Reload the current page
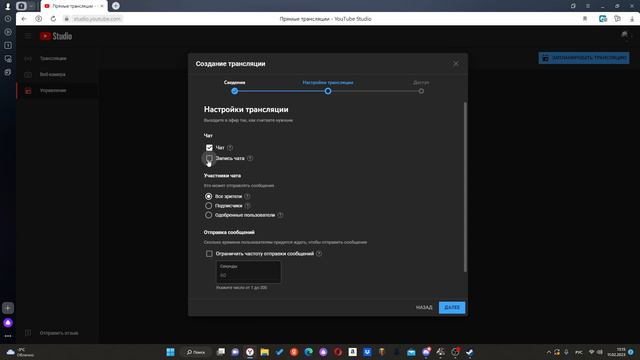Screen dimensions: 640x360 pyautogui.click(x=53, y=19)
